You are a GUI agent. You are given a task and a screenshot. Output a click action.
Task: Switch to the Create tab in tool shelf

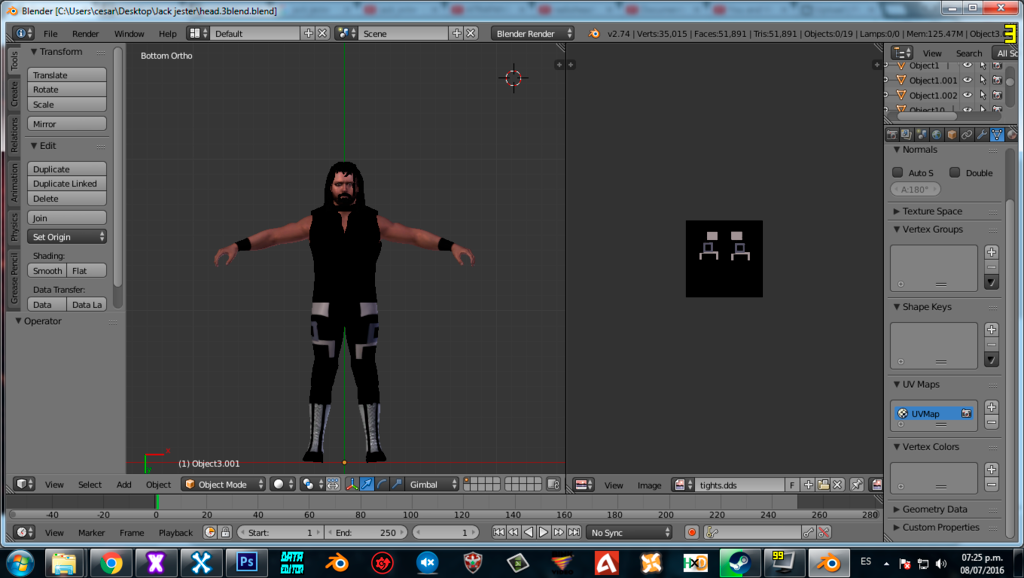click(14, 94)
